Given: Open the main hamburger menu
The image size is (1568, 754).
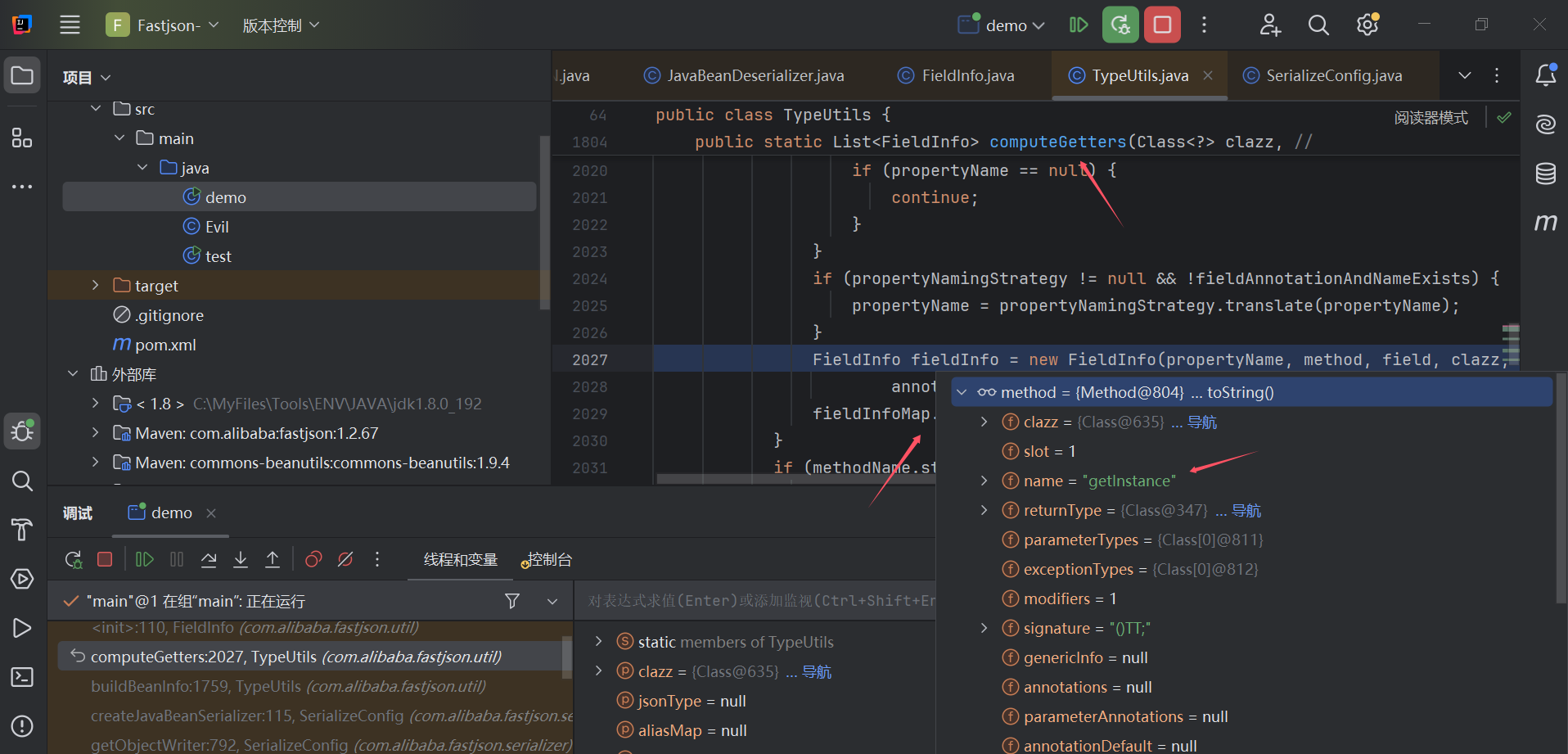Looking at the screenshot, I should [x=70, y=25].
